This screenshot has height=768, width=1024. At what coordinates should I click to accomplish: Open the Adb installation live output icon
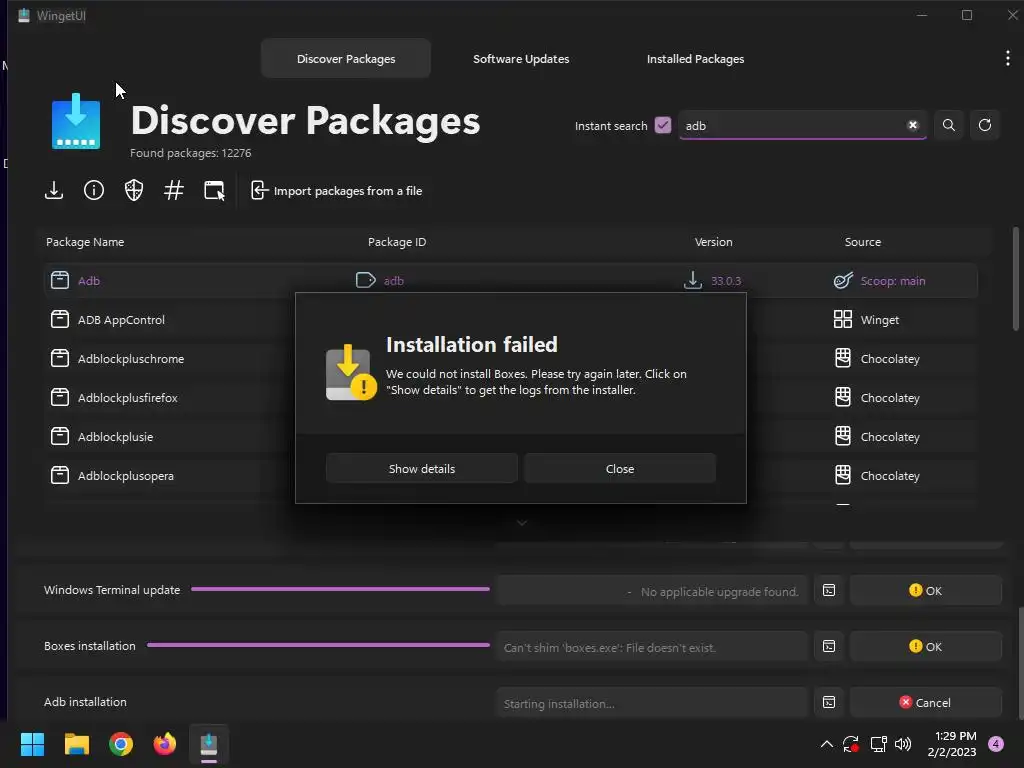pyautogui.click(x=829, y=703)
